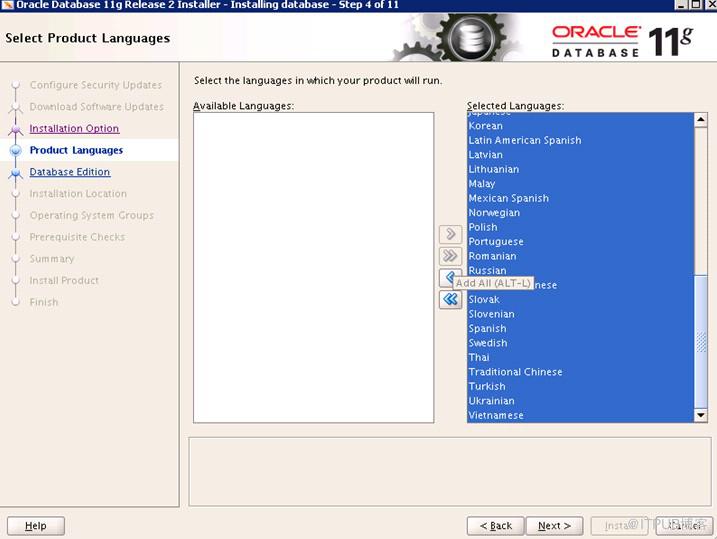Select Swedish in Selected Languages
This screenshot has width=717, height=539.
tap(581, 343)
